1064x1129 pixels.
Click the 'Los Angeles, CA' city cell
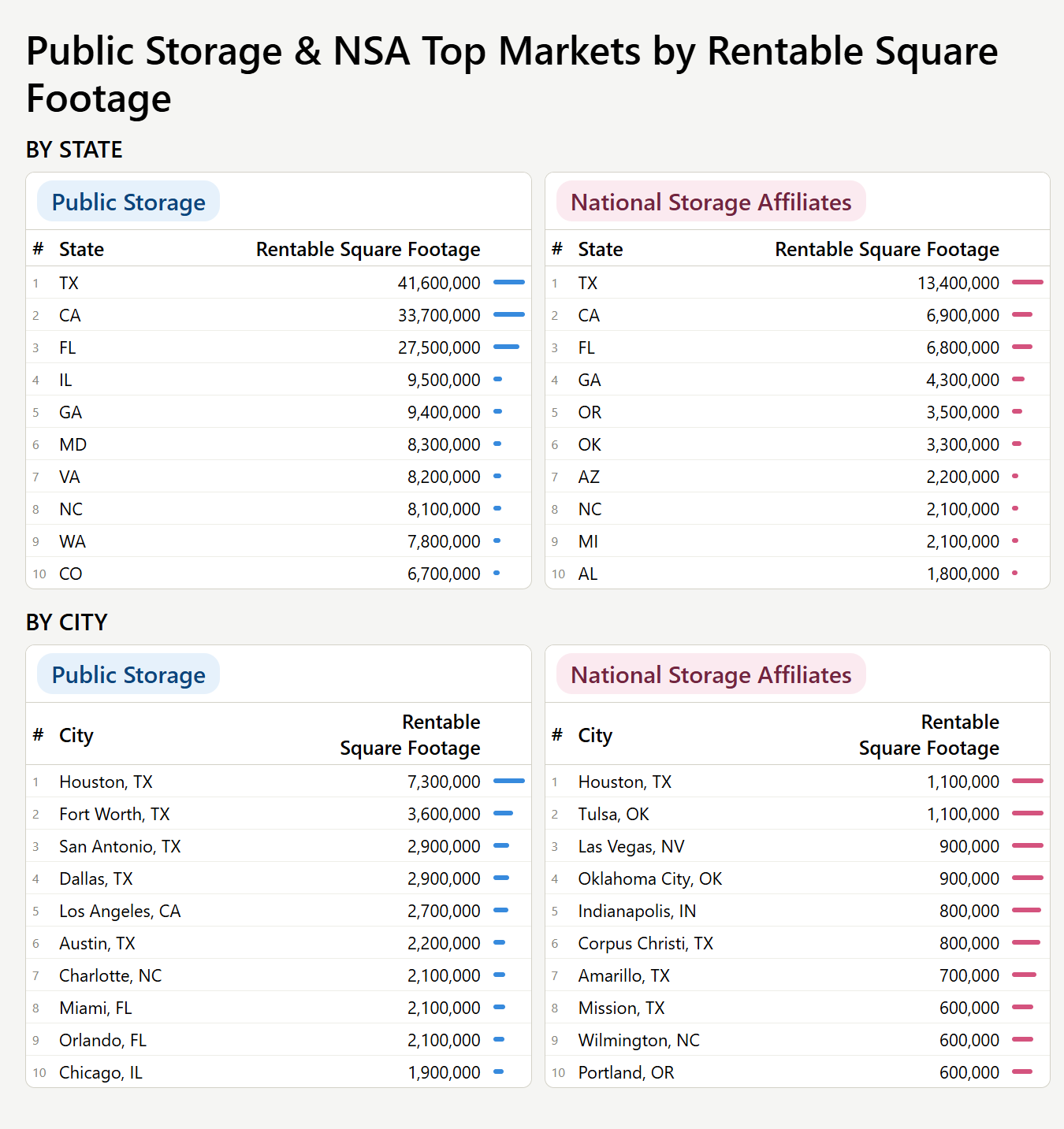click(120, 911)
